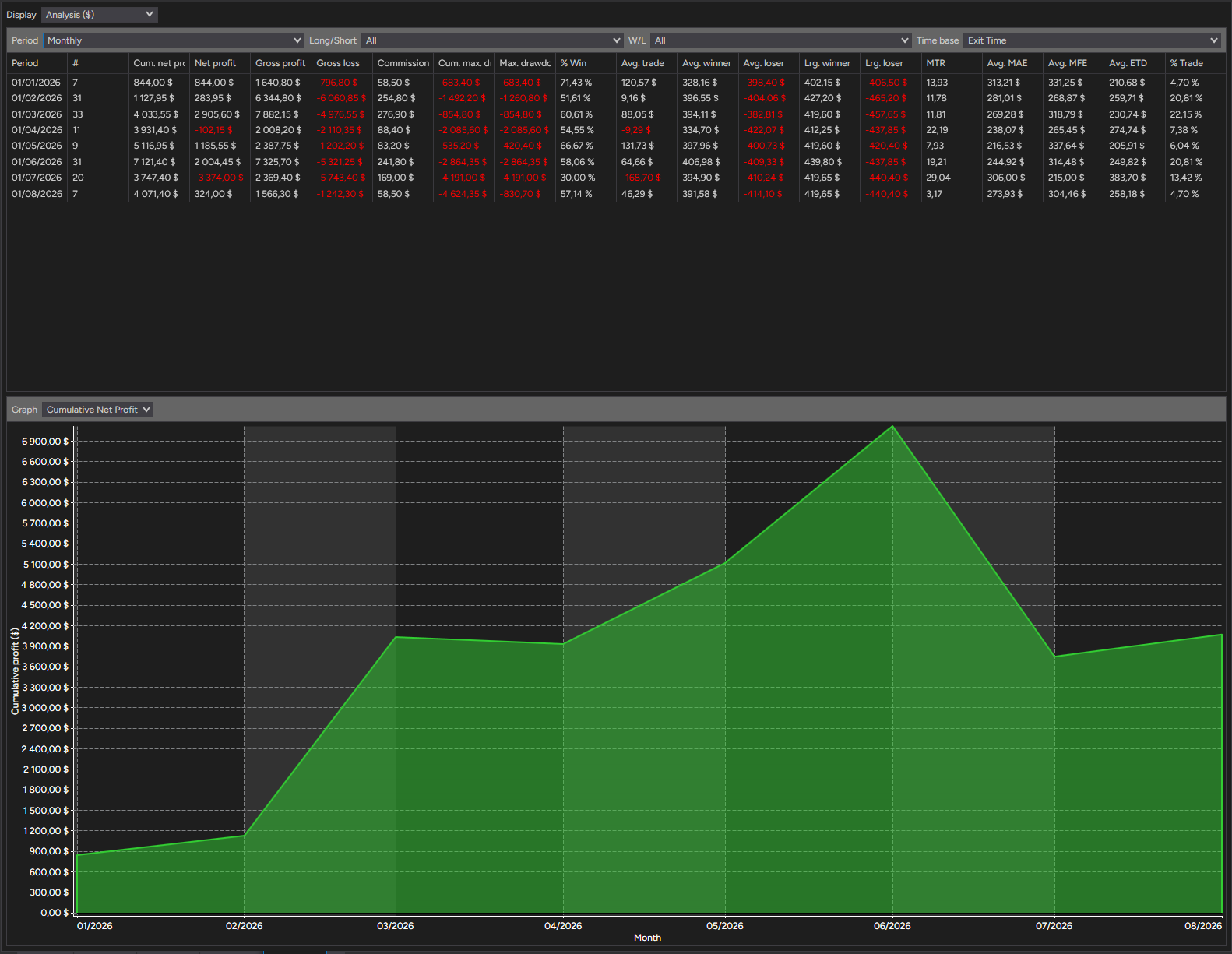Click the 6 900,00 $ y-axis label
This screenshot has height=954, width=1232.
(x=44, y=442)
